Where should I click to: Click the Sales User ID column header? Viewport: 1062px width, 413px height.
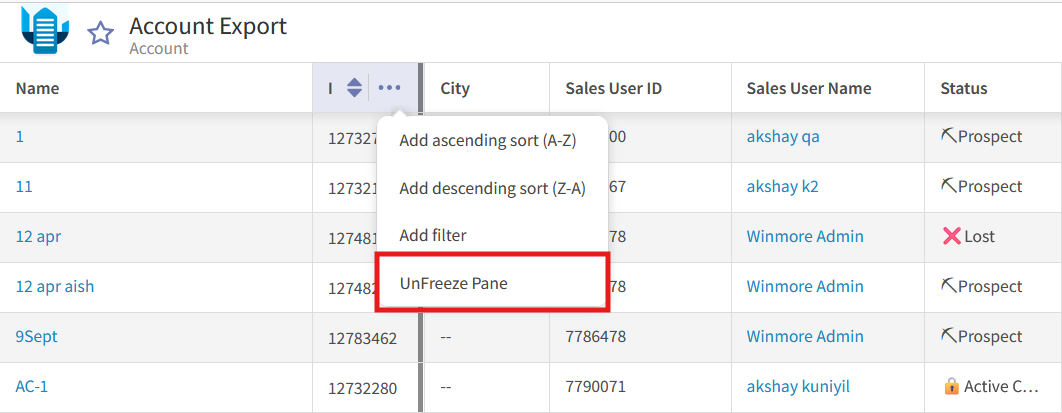(x=614, y=88)
